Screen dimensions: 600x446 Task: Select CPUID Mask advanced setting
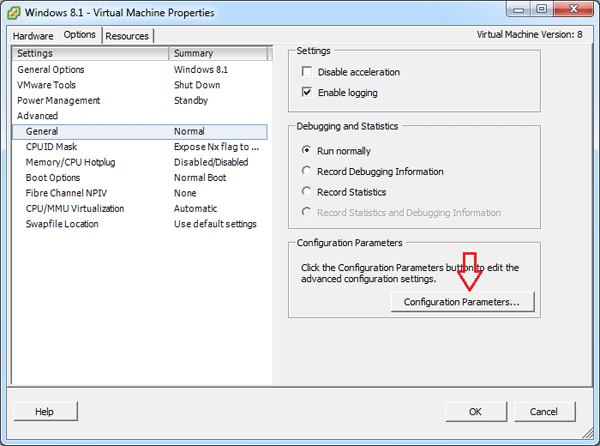(x=51, y=147)
